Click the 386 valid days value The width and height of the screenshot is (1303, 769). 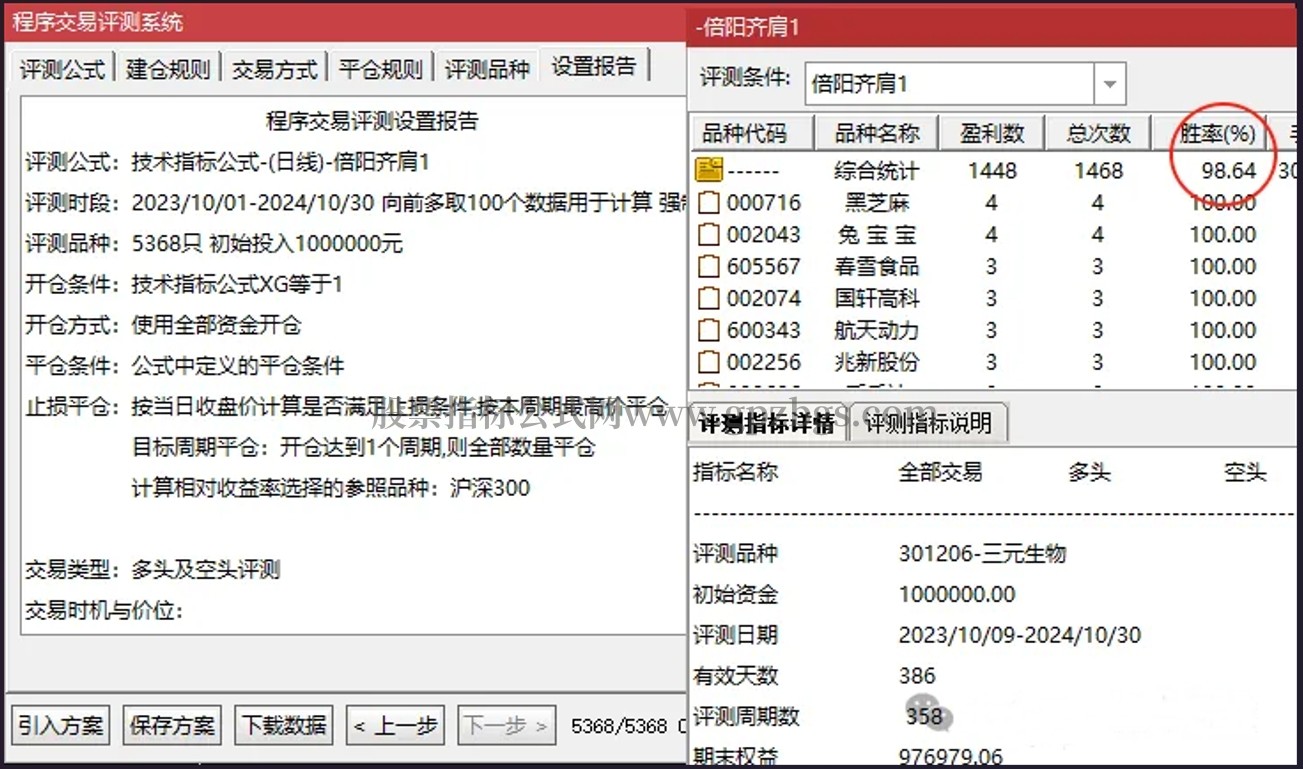(917, 677)
